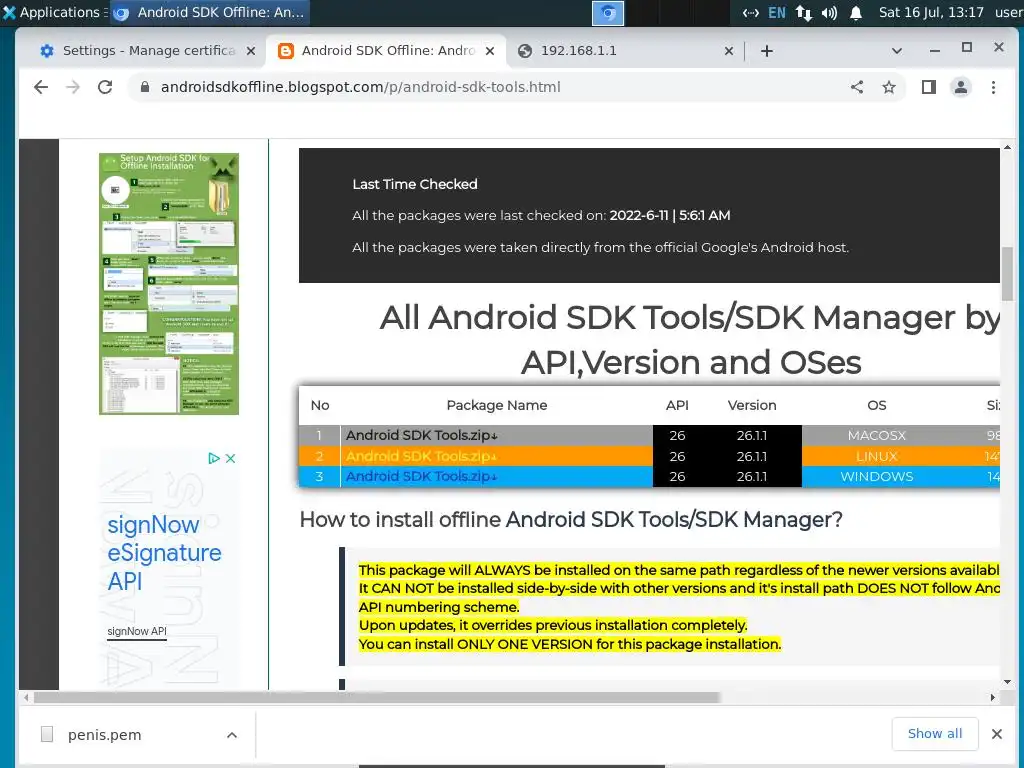Open the signNow eSignature API ad headline
This screenshot has width=1024, height=768.
pyautogui.click(x=165, y=552)
